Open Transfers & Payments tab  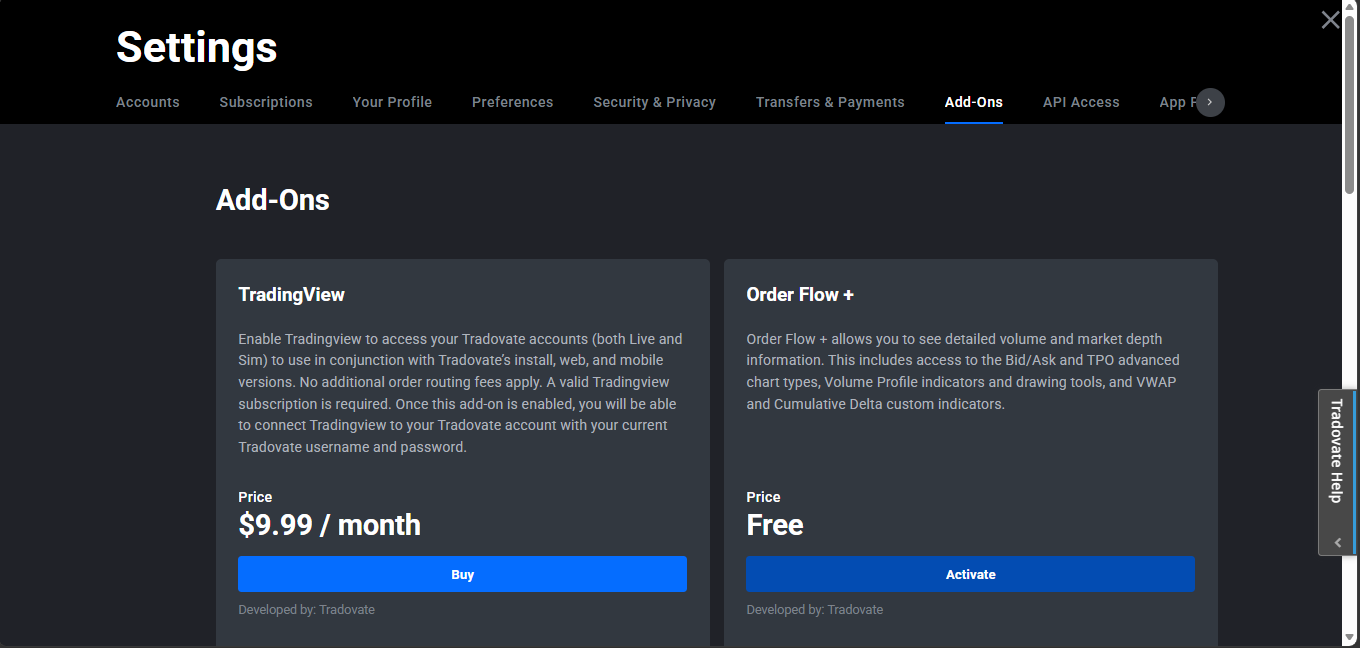pos(830,102)
